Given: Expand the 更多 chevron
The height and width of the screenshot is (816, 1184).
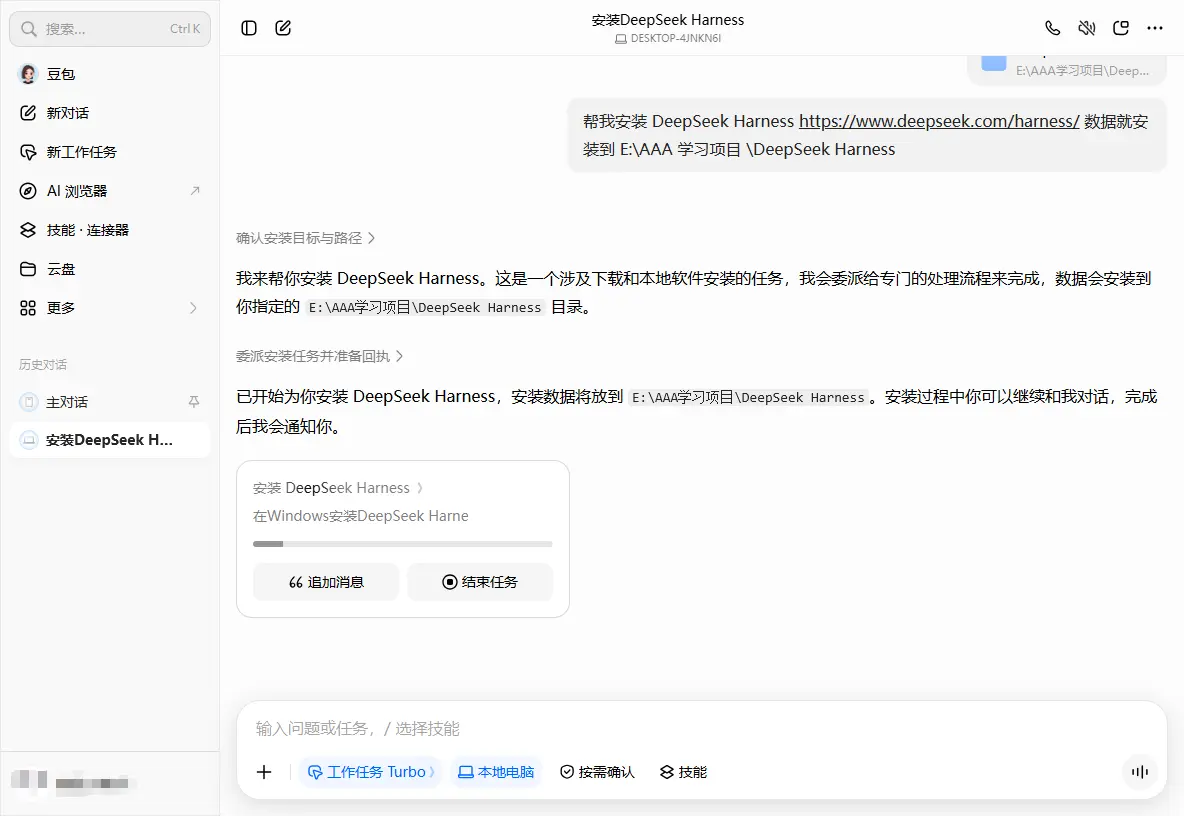Looking at the screenshot, I should pos(193,308).
